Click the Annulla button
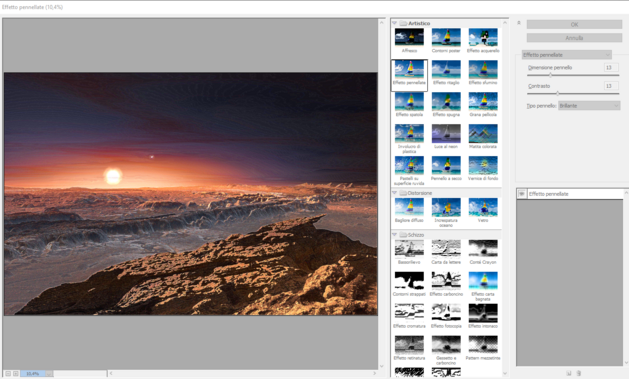The image size is (629, 379). coord(574,38)
